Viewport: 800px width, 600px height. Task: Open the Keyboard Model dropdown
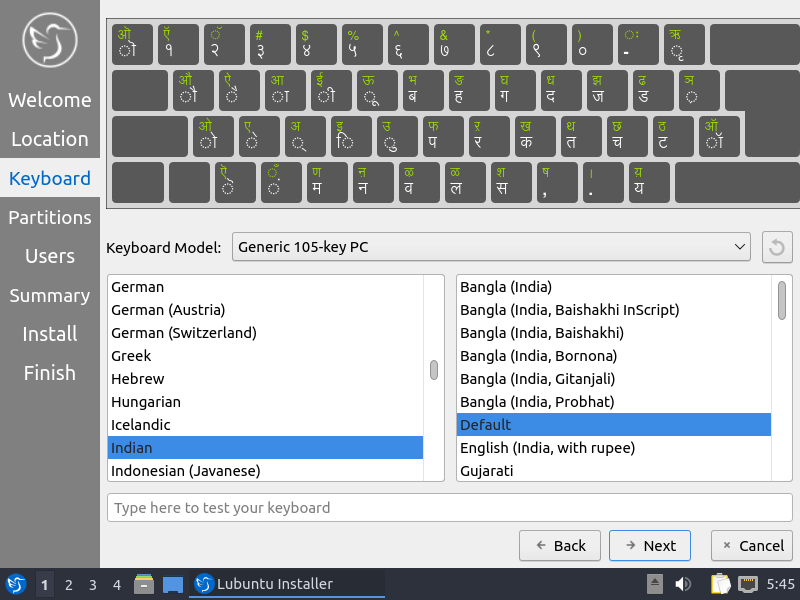pos(492,247)
